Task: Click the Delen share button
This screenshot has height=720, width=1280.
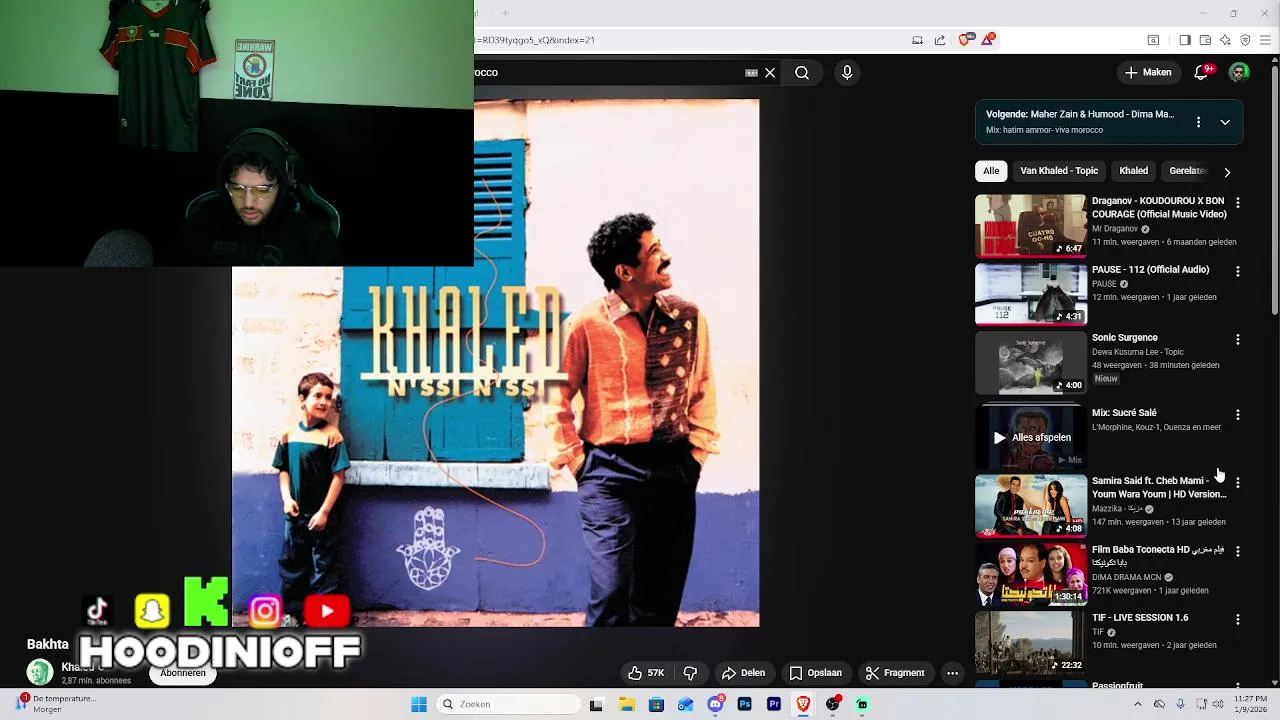Action: (744, 673)
